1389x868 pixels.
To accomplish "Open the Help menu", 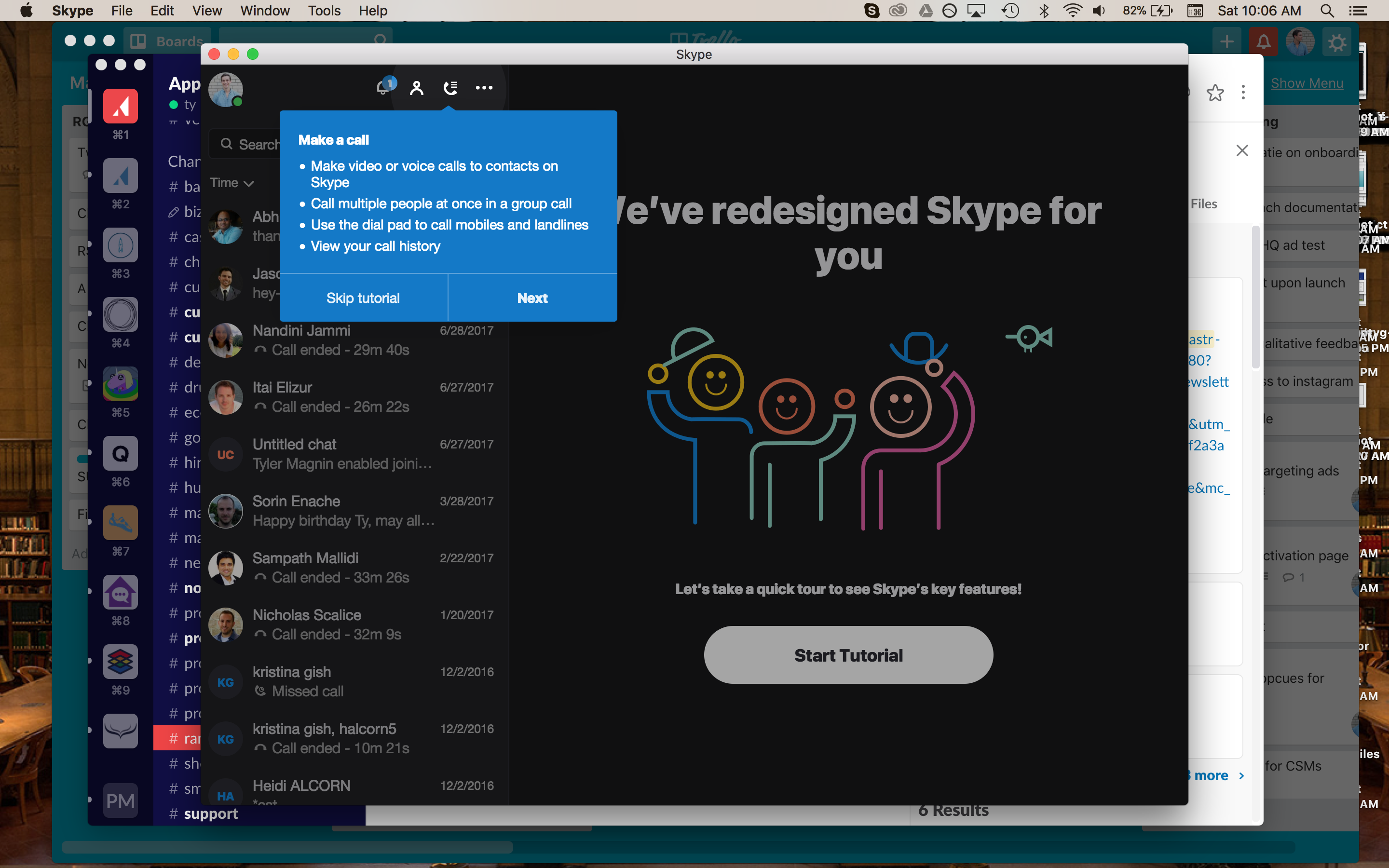I will click(x=373, y=10).
